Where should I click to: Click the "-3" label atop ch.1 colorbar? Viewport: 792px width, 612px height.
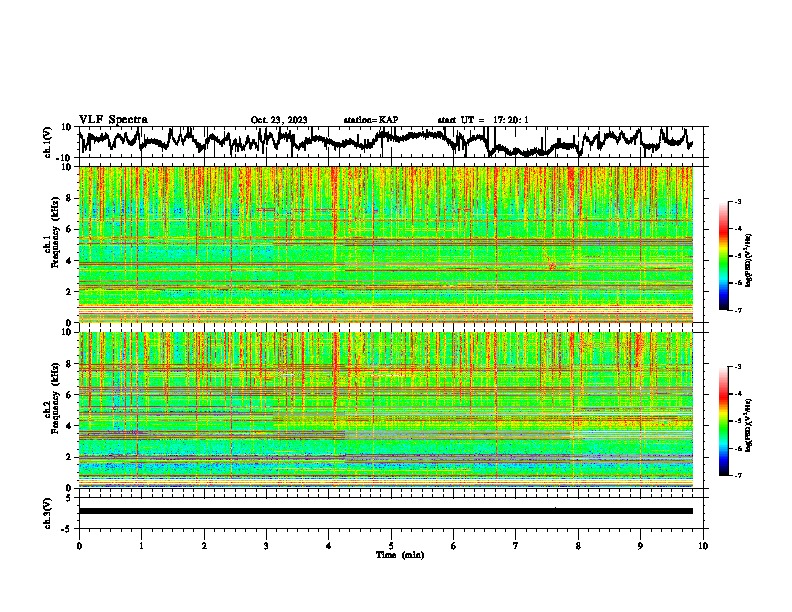click(x=737, y=201)
